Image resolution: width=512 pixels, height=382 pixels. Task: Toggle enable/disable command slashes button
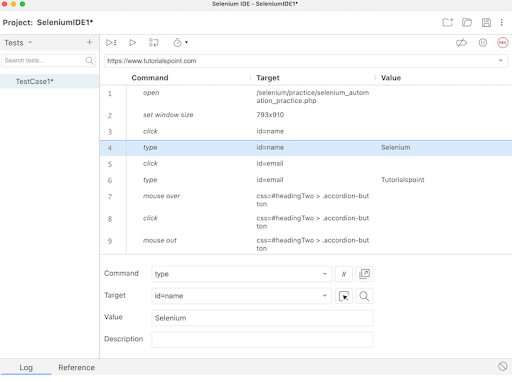pyautogui.click(x=344, y=274)
